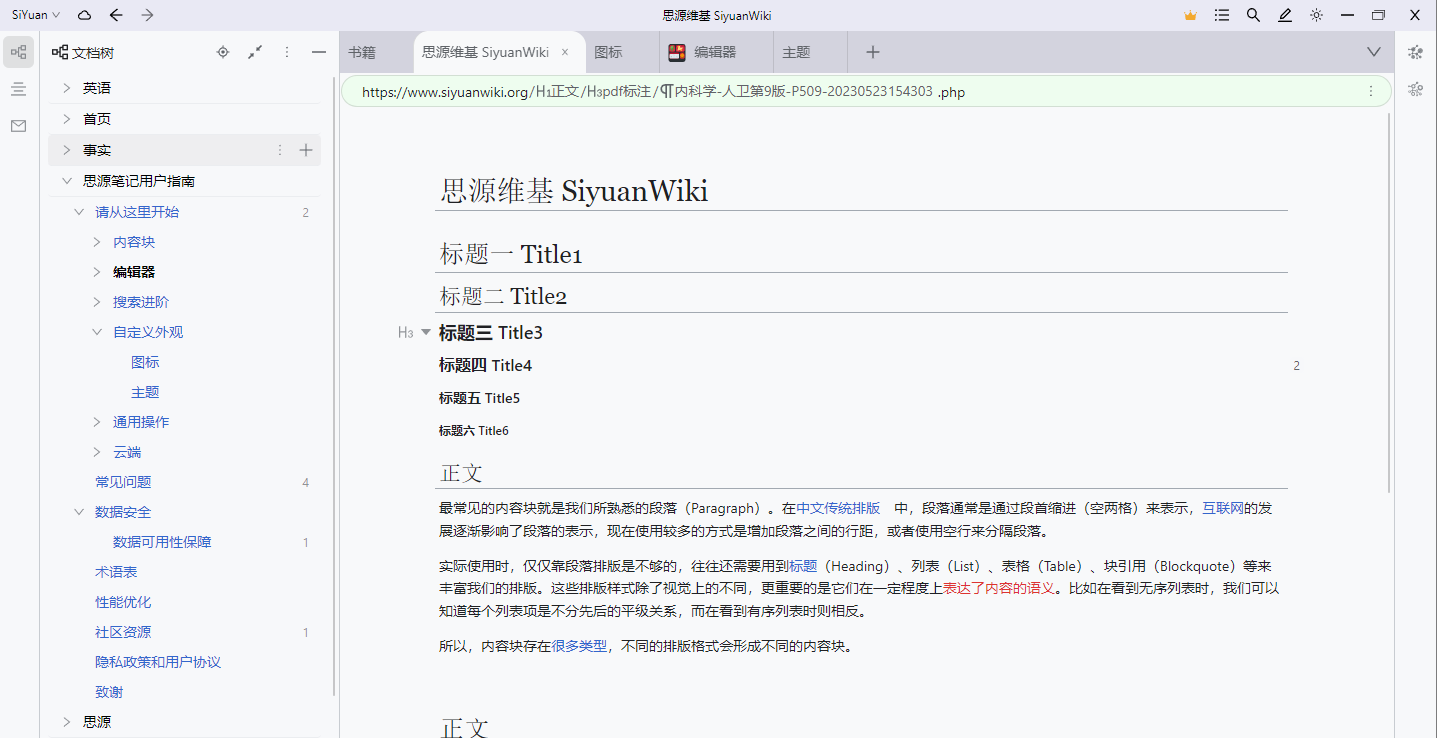The height and width of the screenshot is (738, 1437).
Task: Select the outline panel icon in left sidebar
Action: (x=18, y=89)
